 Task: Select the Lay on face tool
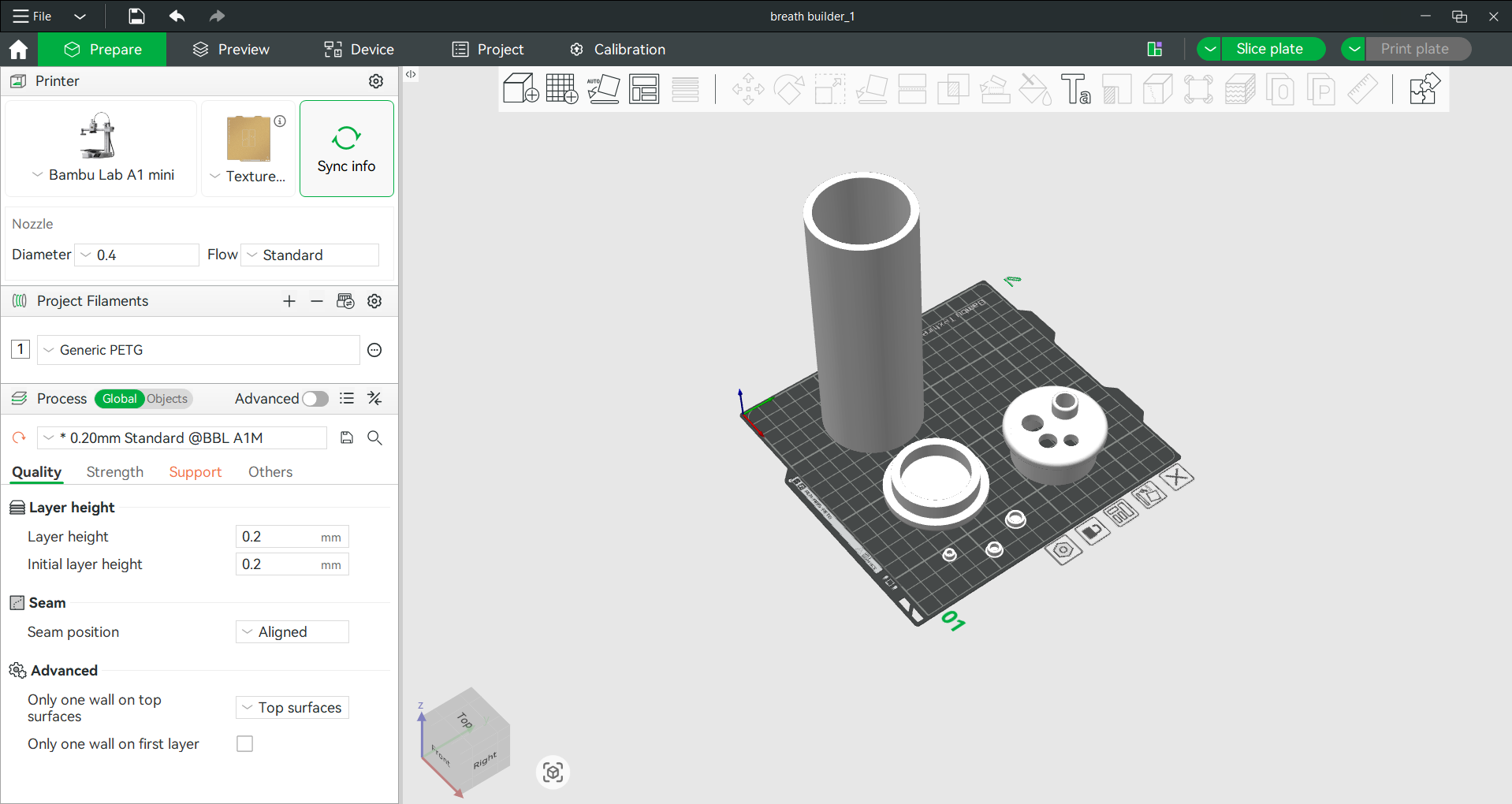871,89
